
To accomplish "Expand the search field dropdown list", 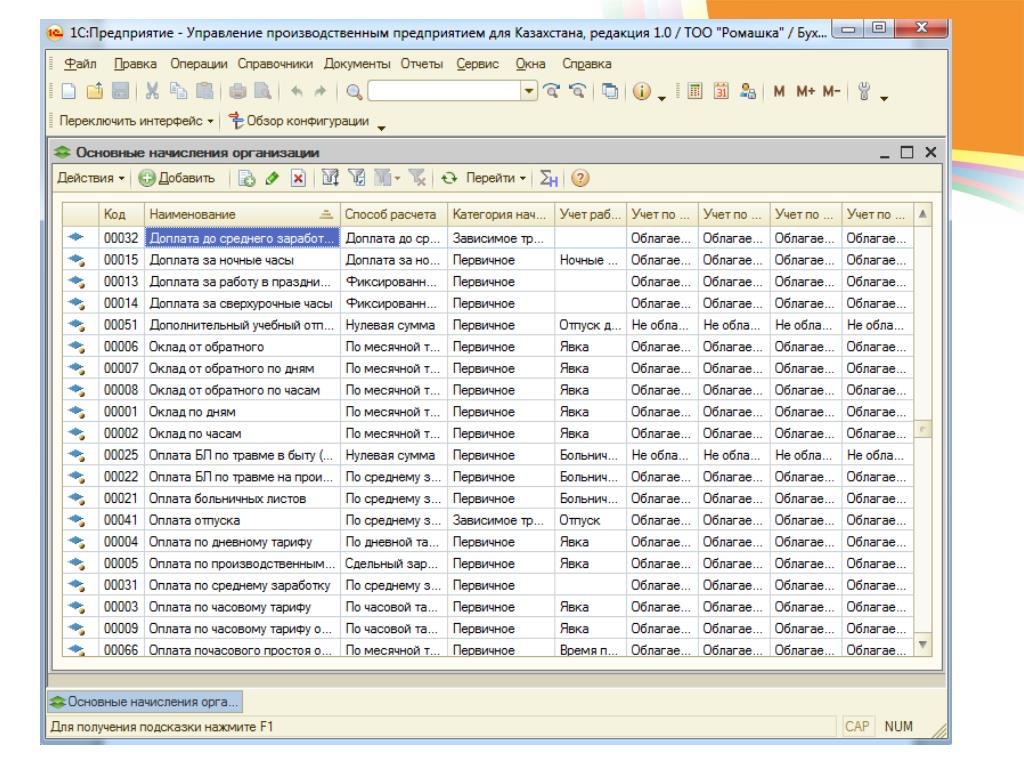I will click(x=529, y=91).
